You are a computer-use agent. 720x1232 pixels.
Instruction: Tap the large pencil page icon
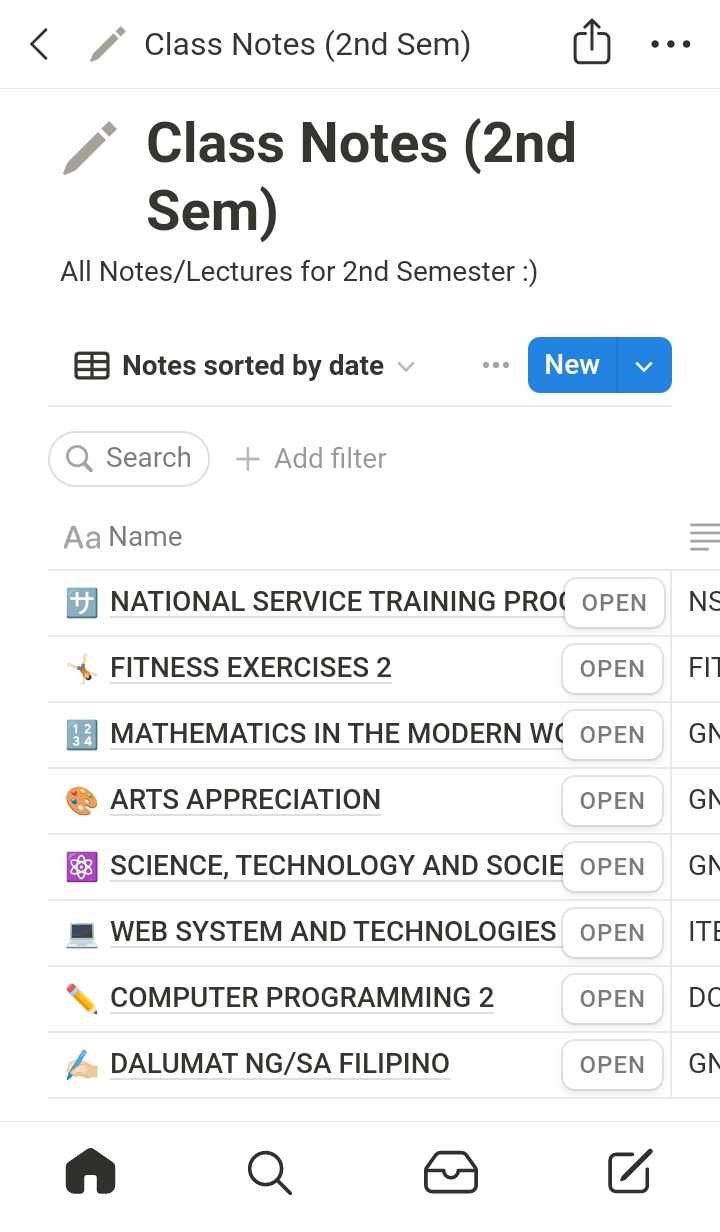click(91, 148)
